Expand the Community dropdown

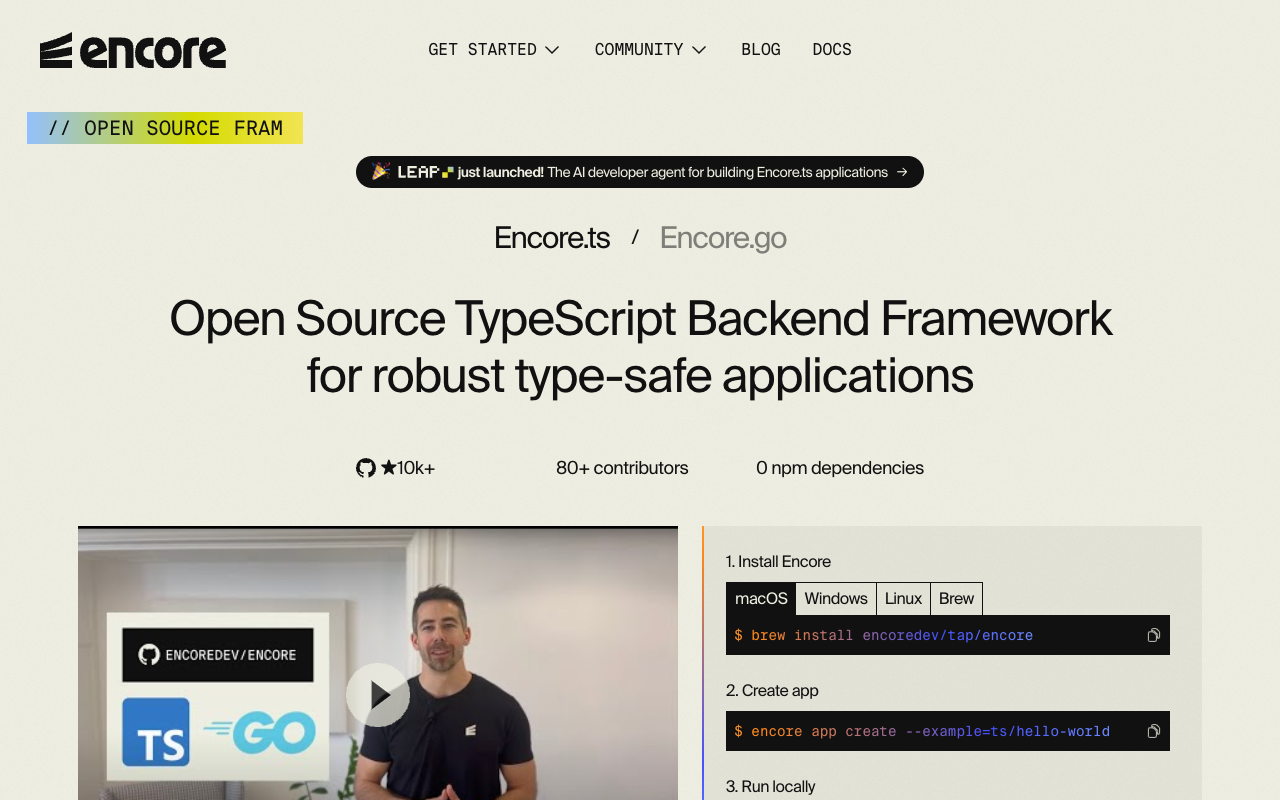(650, 50)
